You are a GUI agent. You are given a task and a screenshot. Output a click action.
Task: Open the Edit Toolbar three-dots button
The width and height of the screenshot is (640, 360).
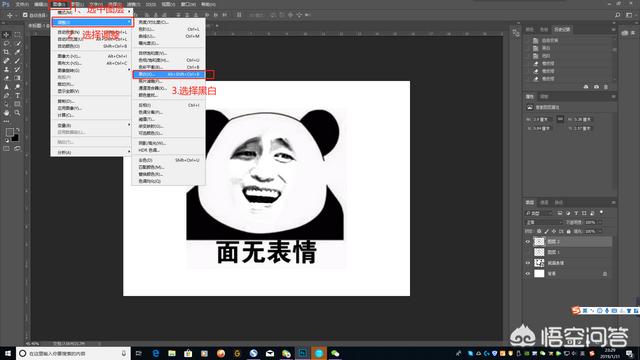point(6,121)
